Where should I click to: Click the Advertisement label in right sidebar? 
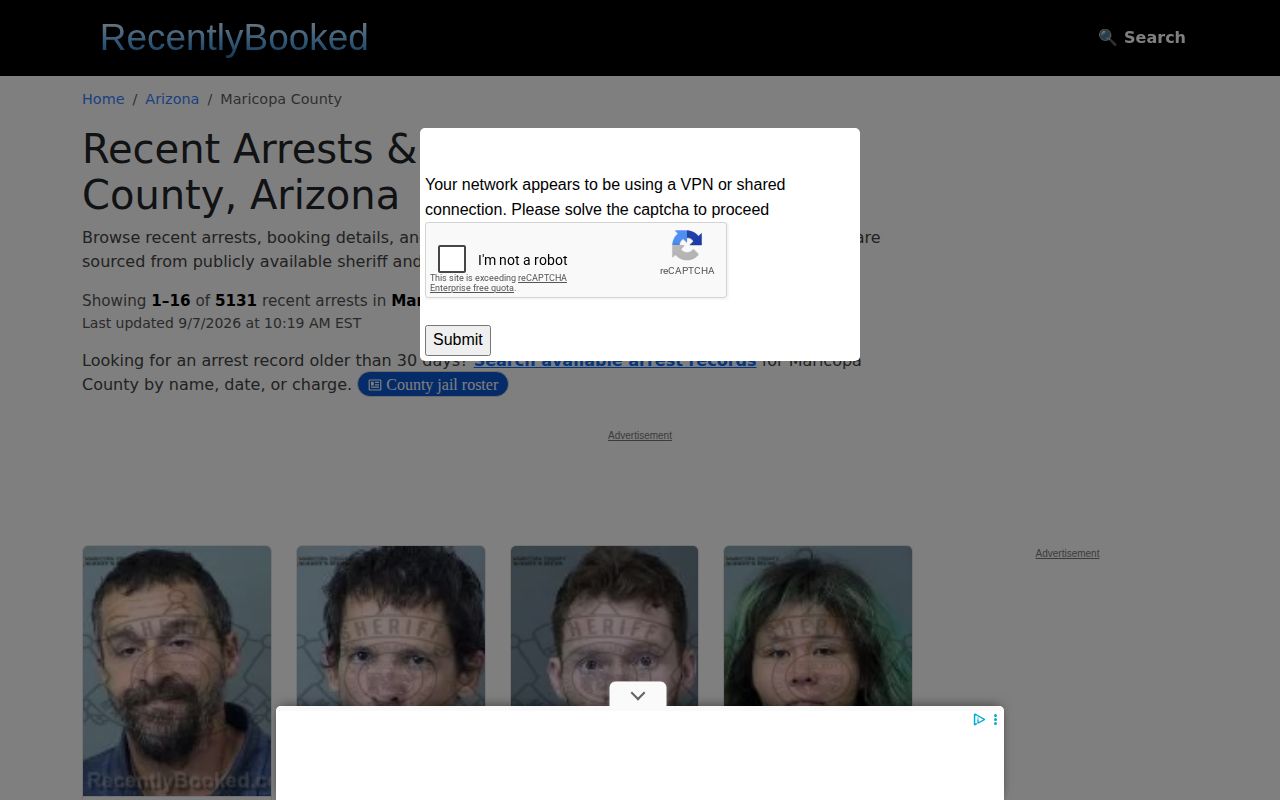point(1067,553)
